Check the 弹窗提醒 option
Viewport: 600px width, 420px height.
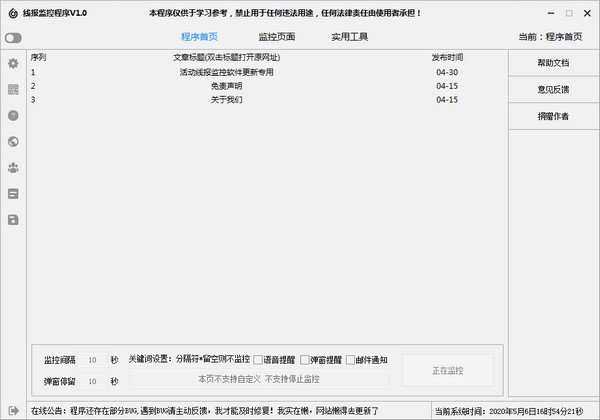coord(305,359)
